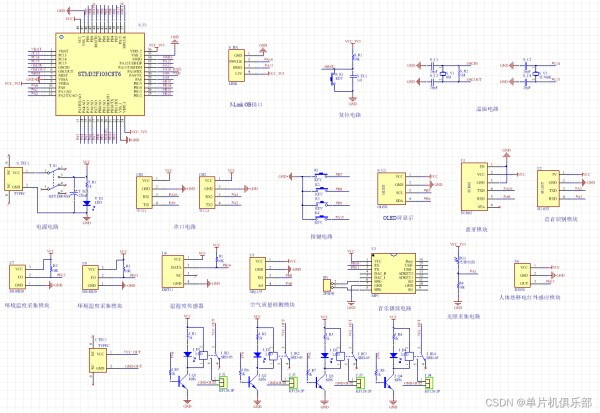Select the CH1 serial header block

tap(144, 193)
